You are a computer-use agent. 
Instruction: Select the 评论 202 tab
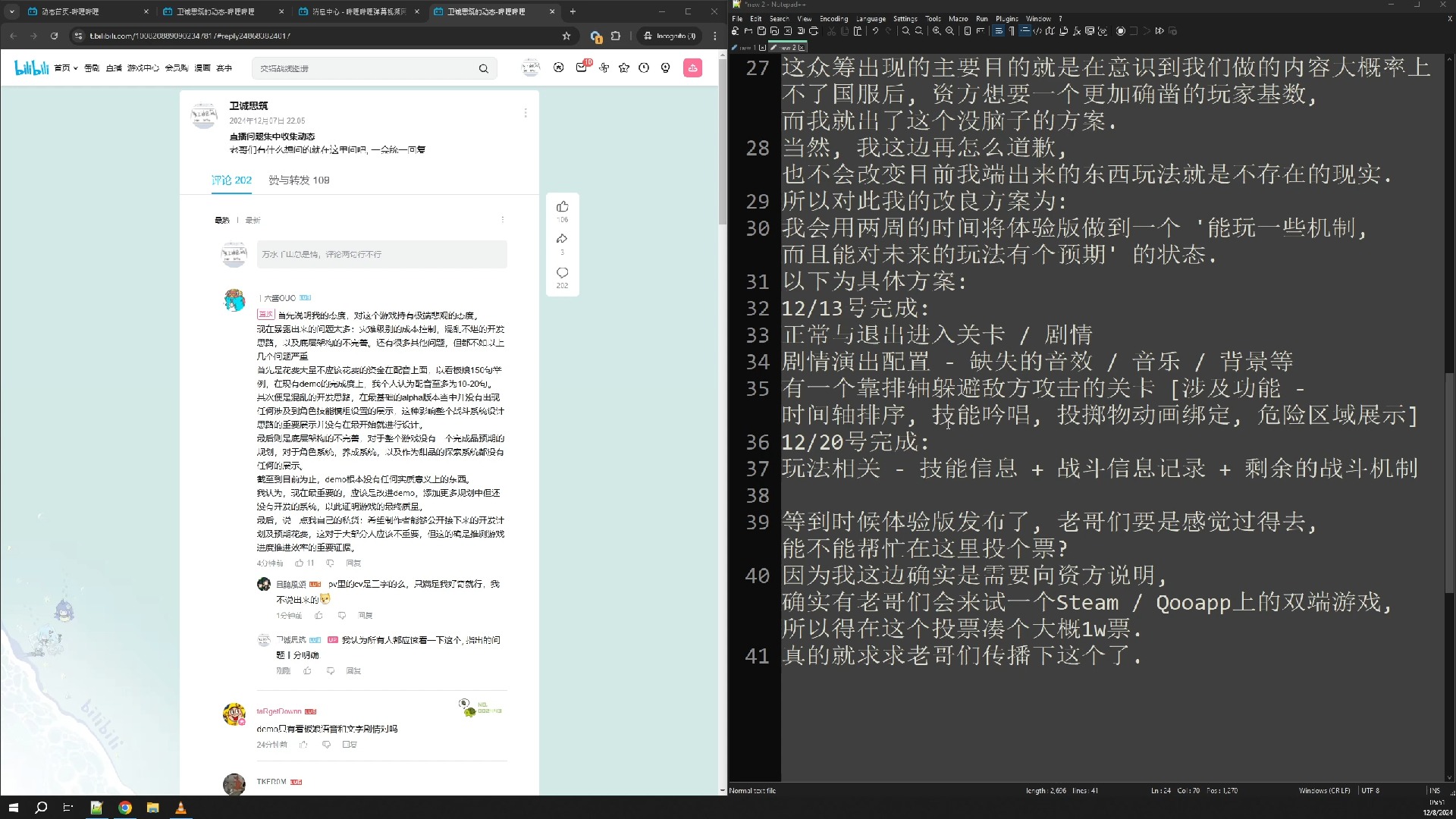pos(231,180)
